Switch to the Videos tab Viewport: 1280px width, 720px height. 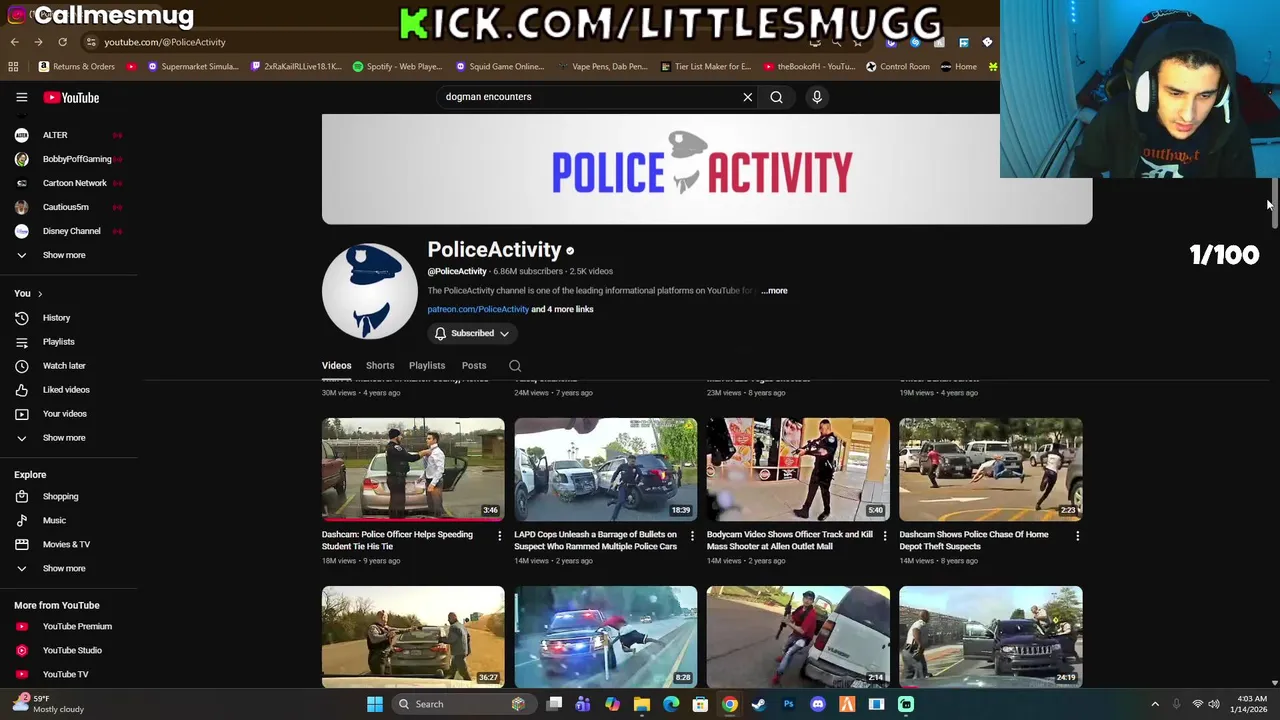[336, 366]
